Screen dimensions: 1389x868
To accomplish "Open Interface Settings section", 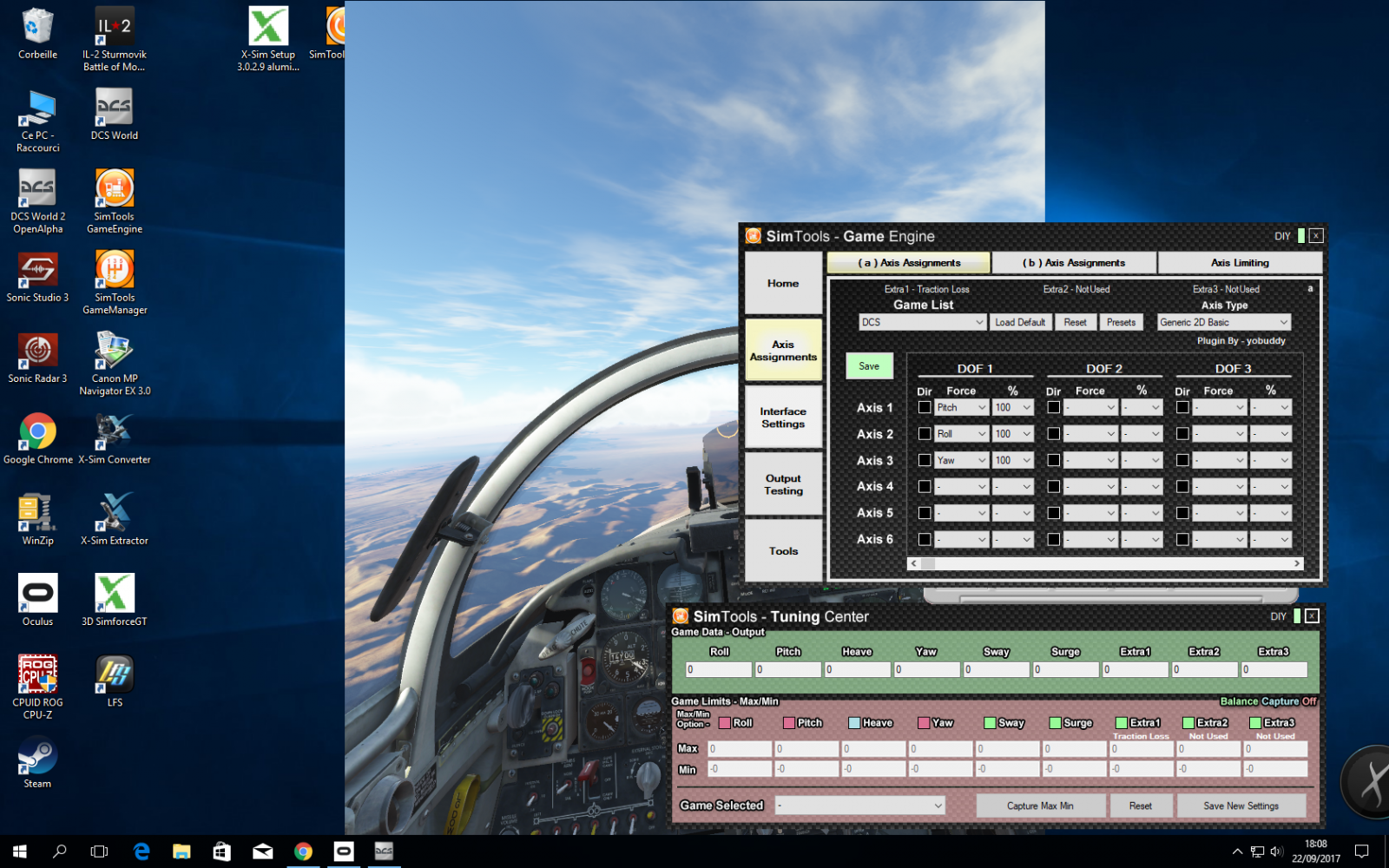I will [x=783, y=418].
